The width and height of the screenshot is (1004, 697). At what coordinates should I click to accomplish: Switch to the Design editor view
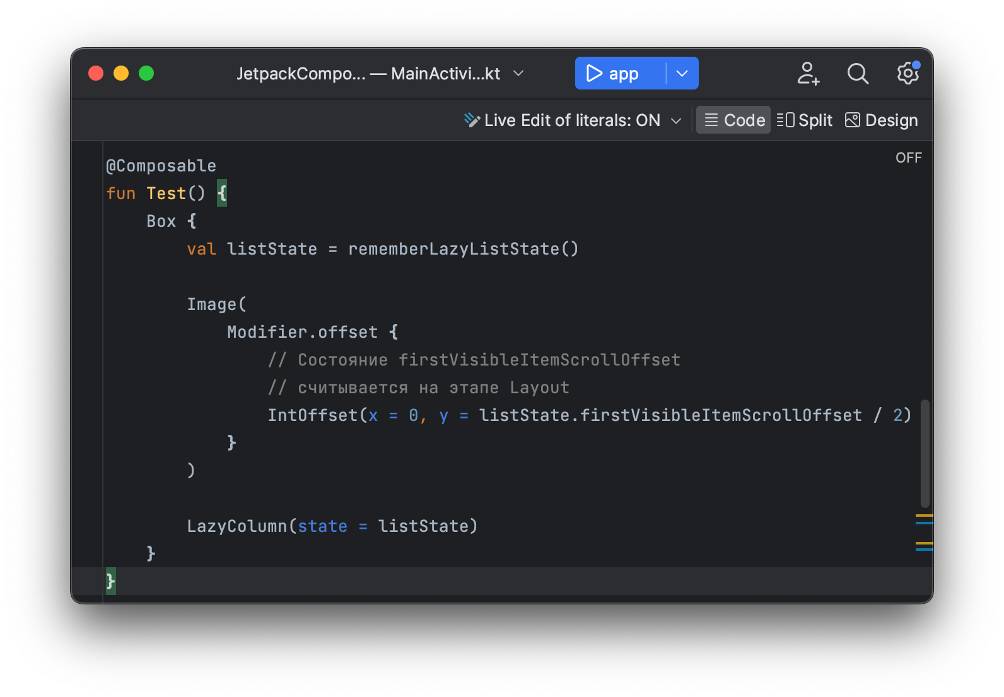pyautogui.click(x=881, y=120)
